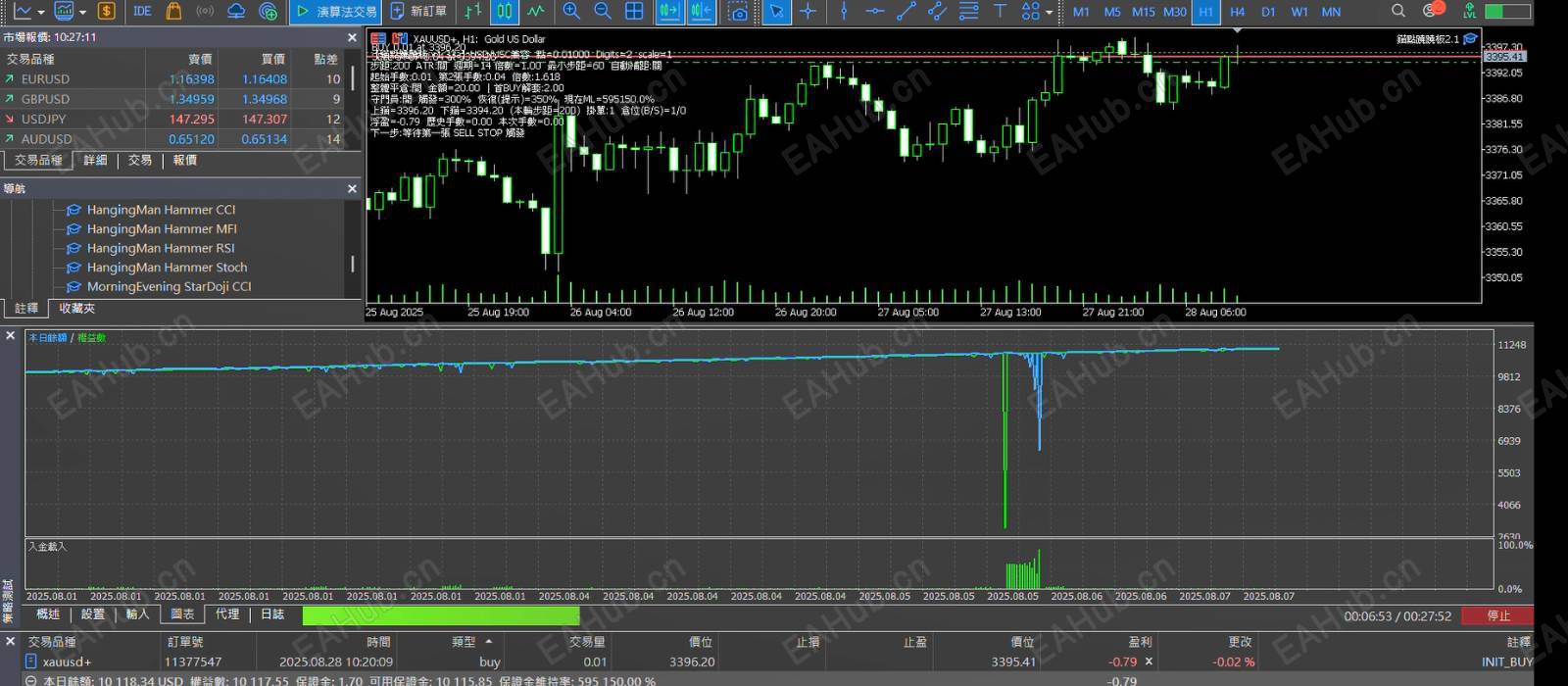Open the 報價 tab in Market Watch

pos(184,160)
